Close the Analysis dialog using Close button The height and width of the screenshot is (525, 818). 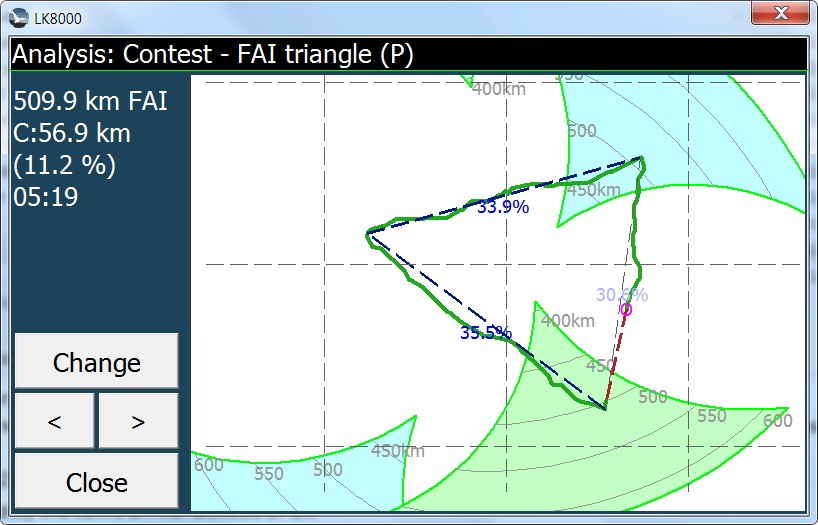click(96, 481)
